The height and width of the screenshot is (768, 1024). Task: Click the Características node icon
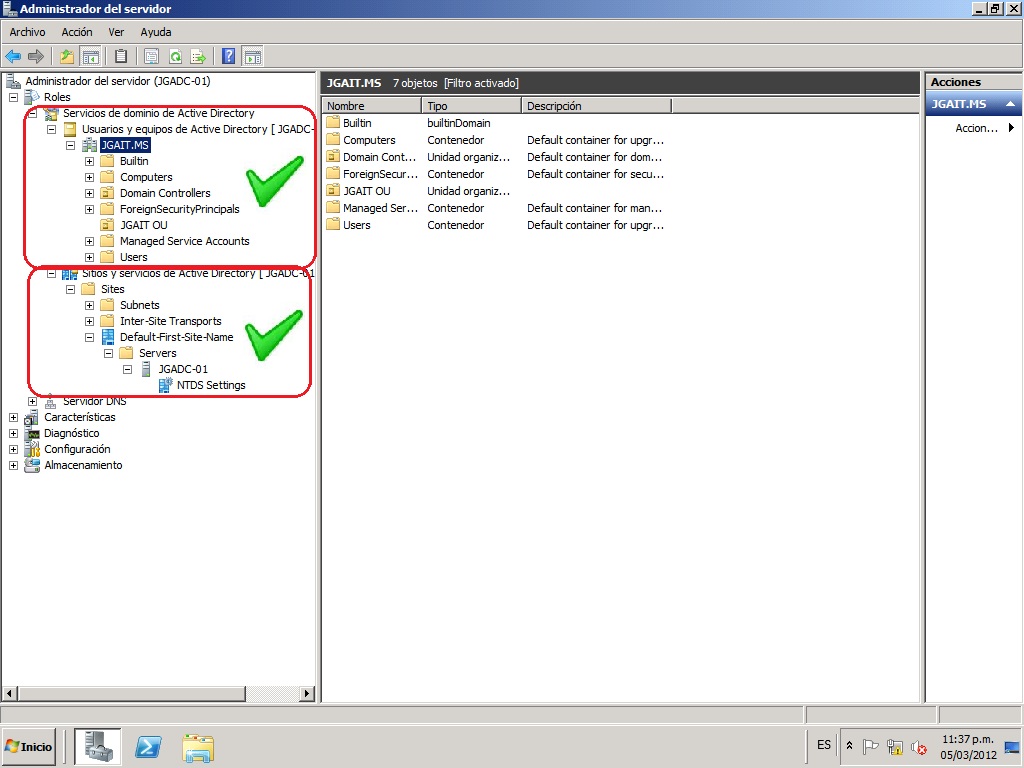tap(32, 417)
